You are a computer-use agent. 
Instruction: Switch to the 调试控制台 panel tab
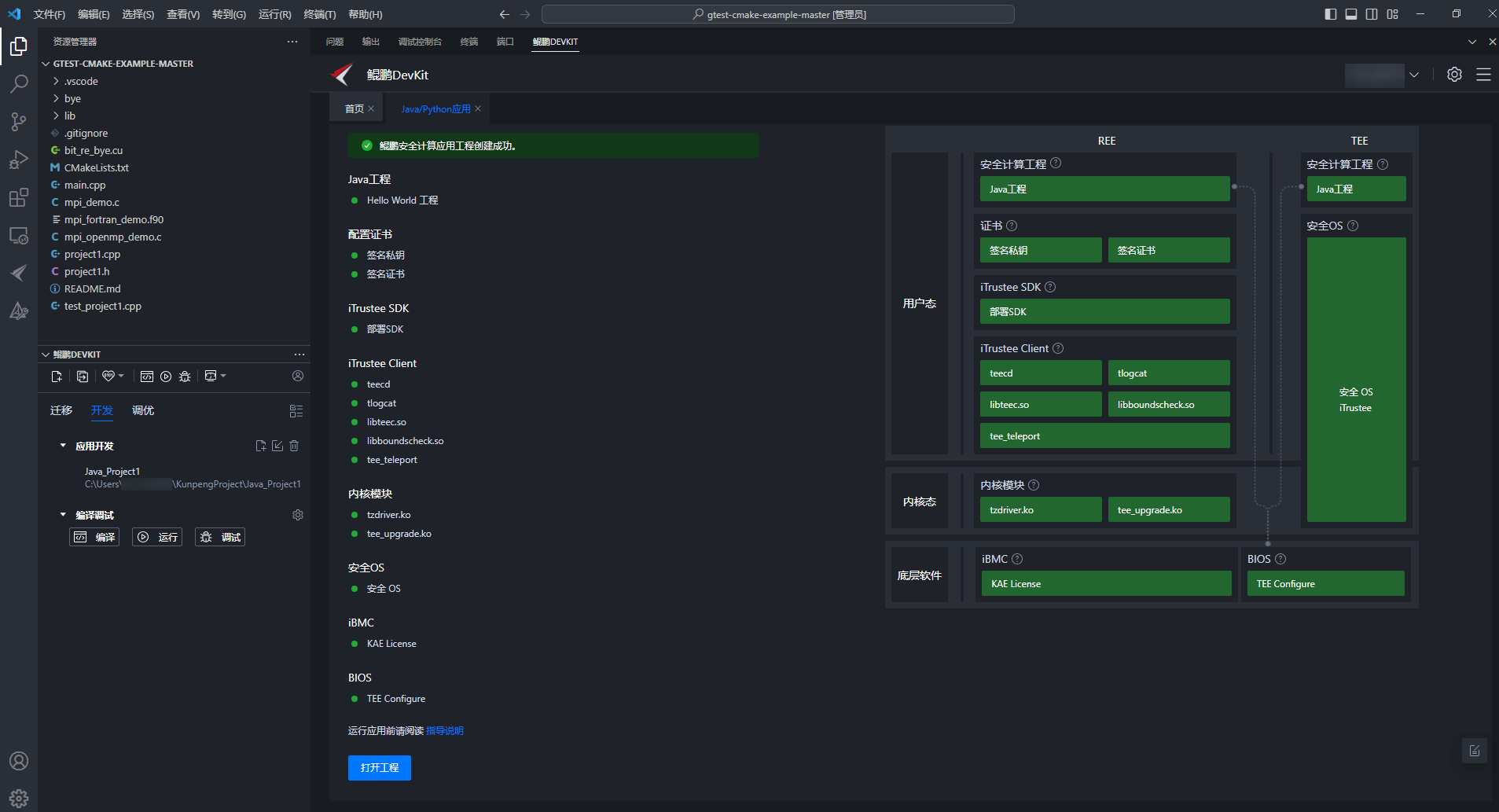pos(420,42)
